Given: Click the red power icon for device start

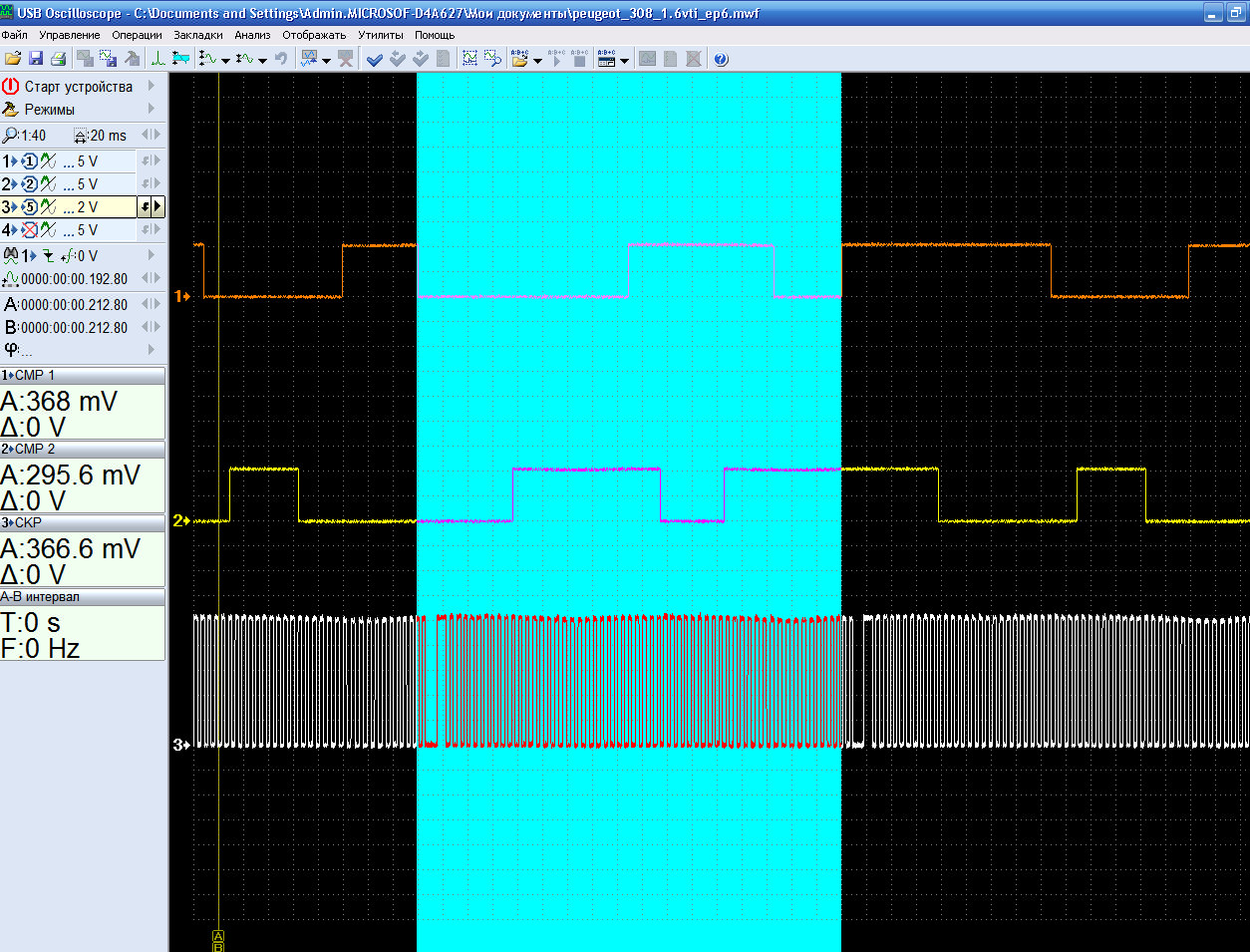Looking at the screenshot, I should coord(11,87).
